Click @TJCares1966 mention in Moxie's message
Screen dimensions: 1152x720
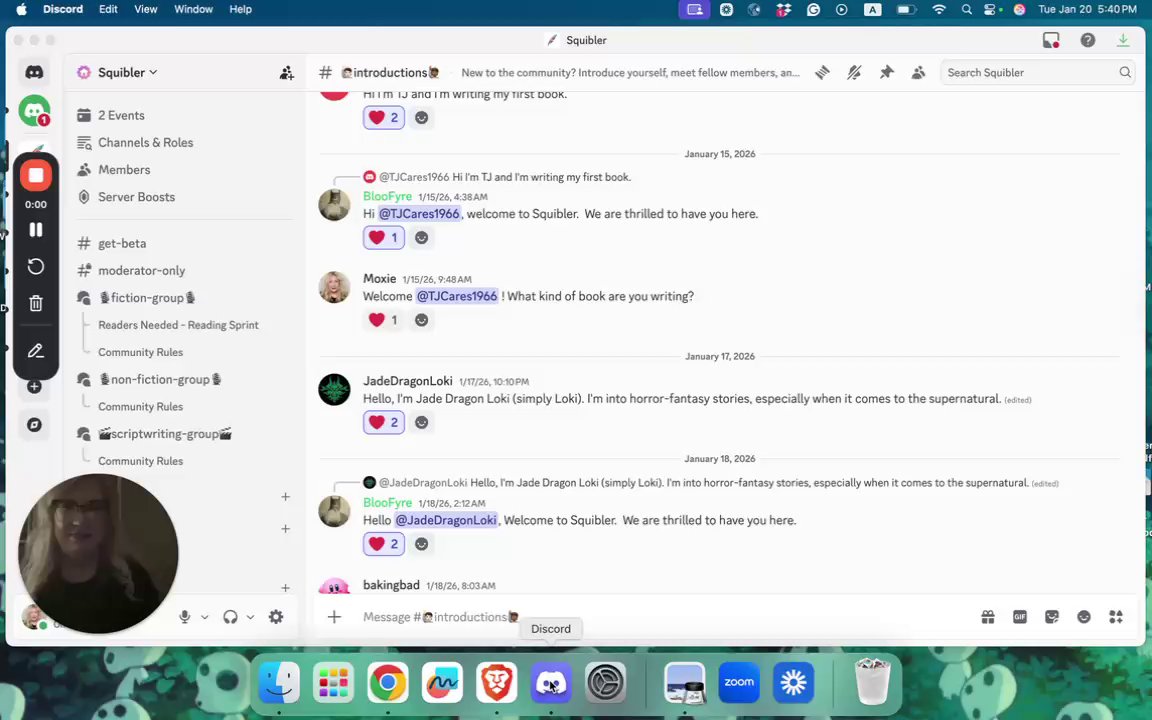click(x=456, y=296)
